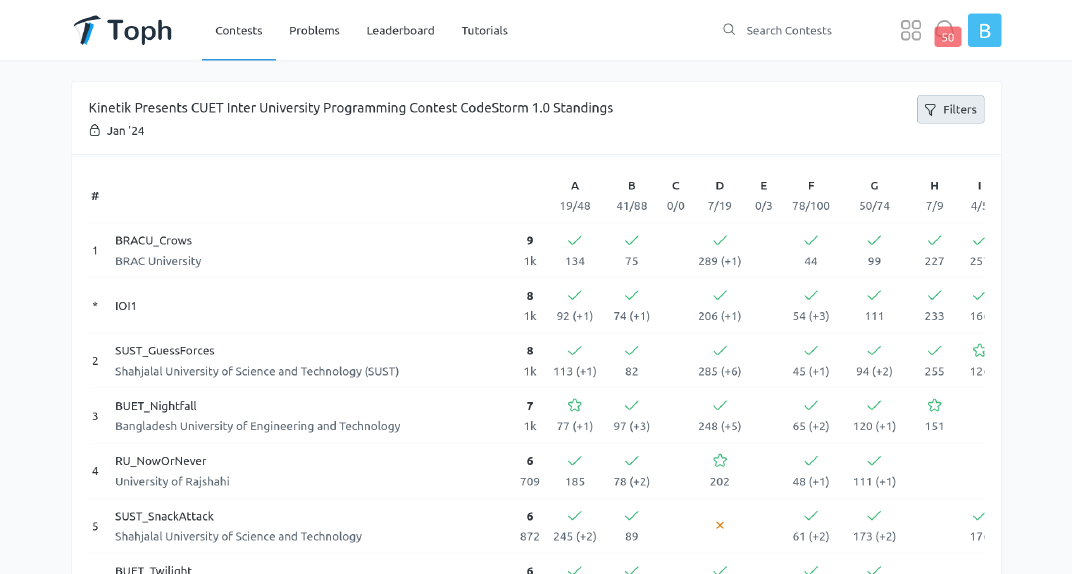Click BUET_Nightfall's star on problem H
Screen dimensions: 1072x574
click(x=934, y=405)
